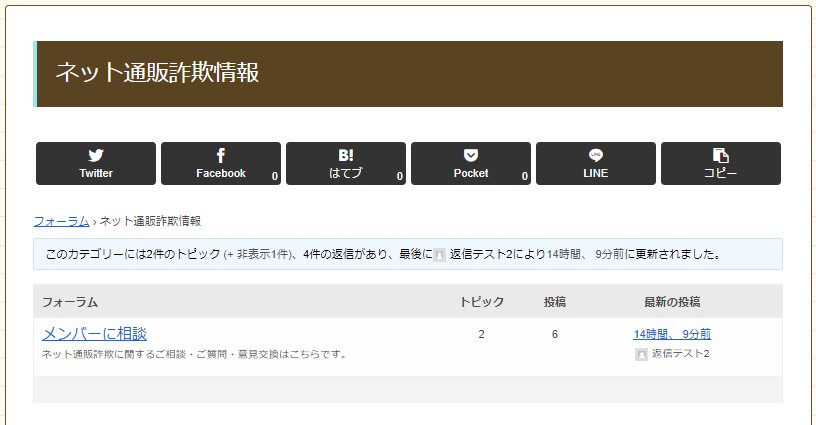This screenshot has width=816, height=425.
Task: Share the page via the Twitter button
Action: pyautogui.click(x=96, y=163)
